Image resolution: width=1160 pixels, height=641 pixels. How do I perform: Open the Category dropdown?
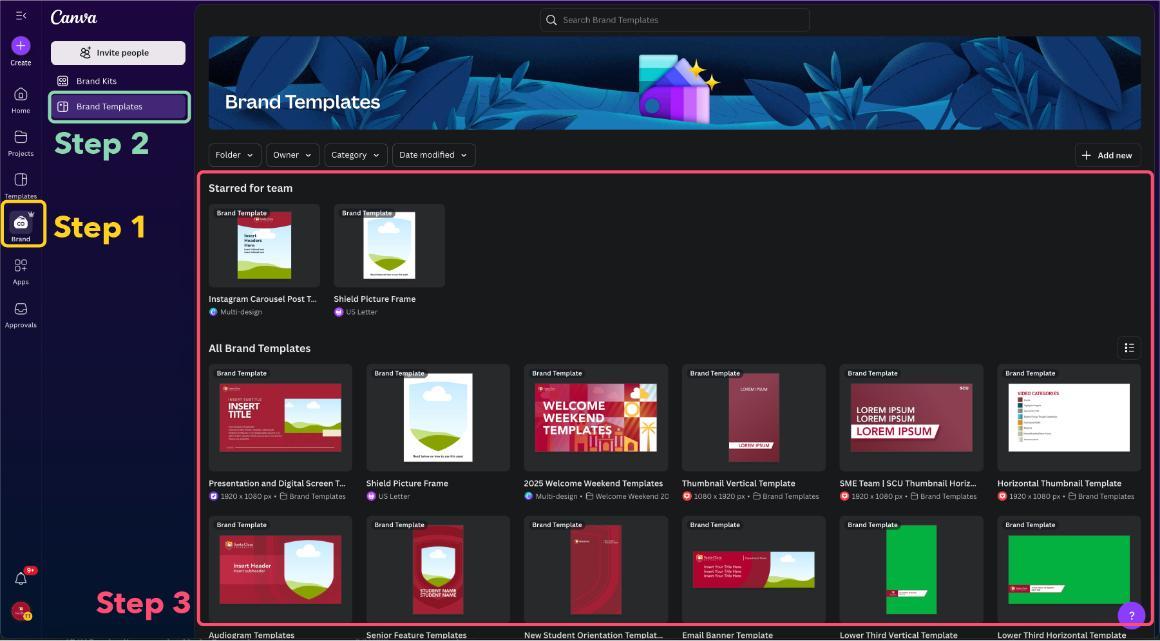click(x=354, y=155)
